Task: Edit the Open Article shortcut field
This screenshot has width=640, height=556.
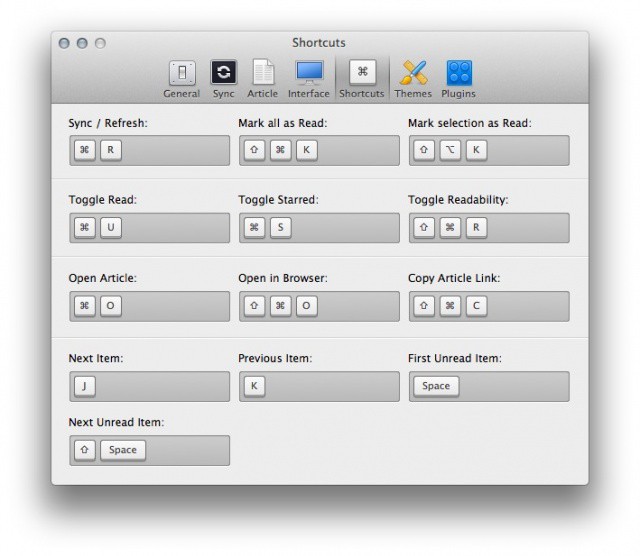Action: pos(149,306)
